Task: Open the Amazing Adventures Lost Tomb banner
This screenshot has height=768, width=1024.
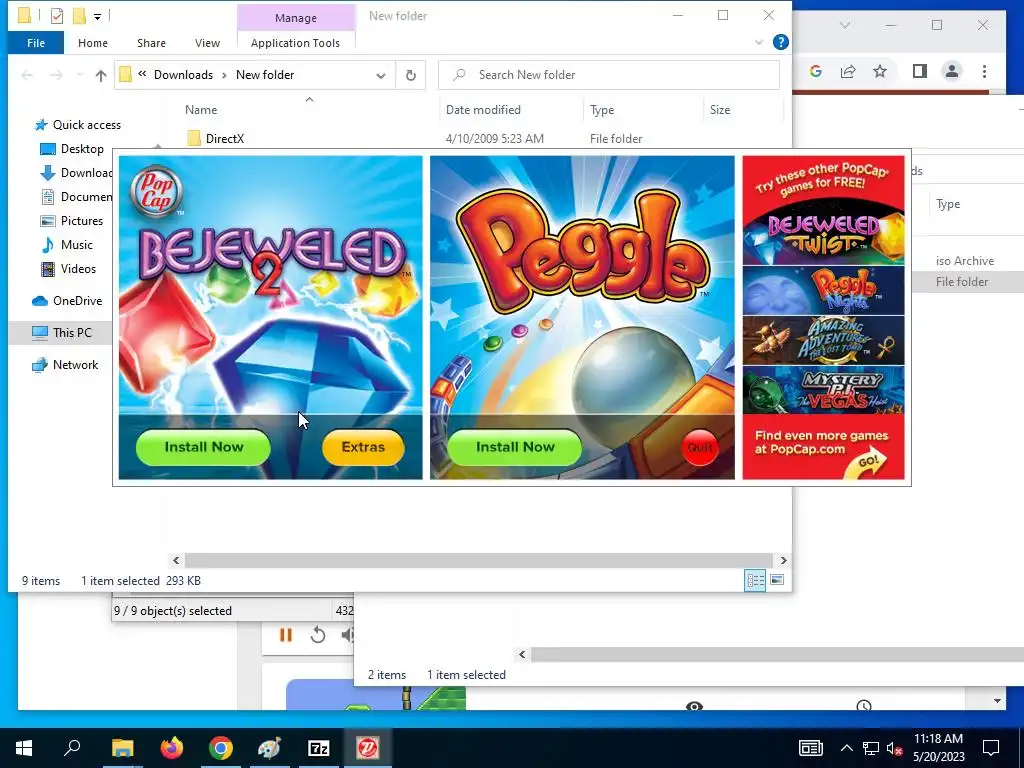Action: (x=824, y=340)
